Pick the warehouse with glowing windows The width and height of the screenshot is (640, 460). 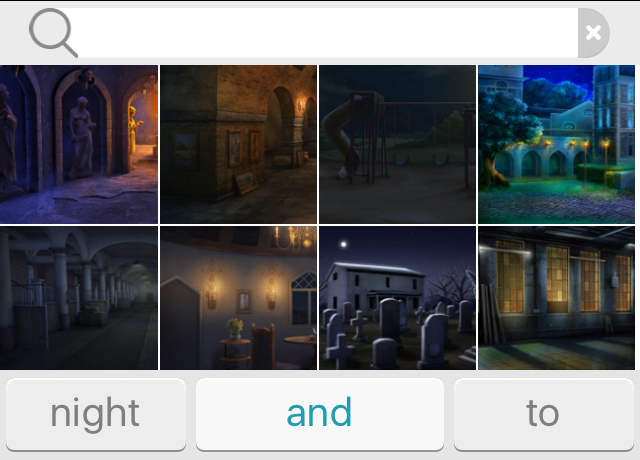click(x=556, y=298)
